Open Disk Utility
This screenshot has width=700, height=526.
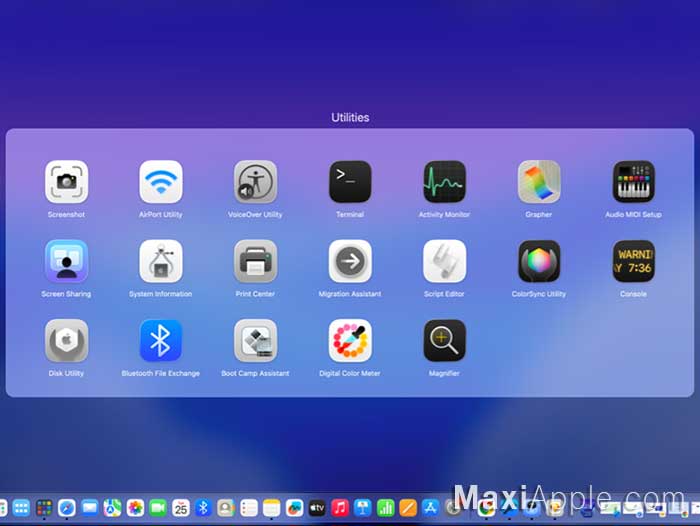click(67, 341)
